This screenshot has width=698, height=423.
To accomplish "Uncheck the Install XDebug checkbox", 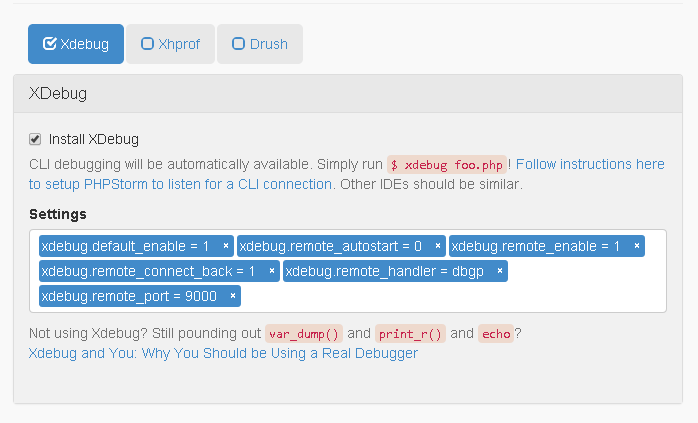I will pos(35,139).
